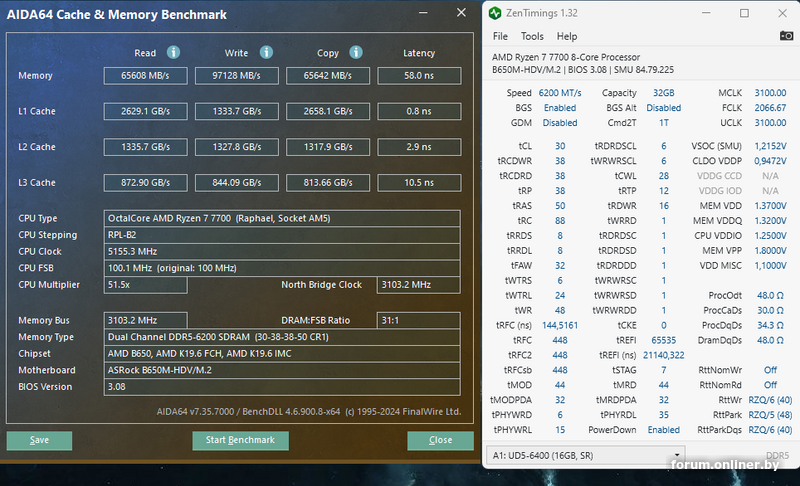Select the L2 Cache Copy 1317.9 GB/s field
This screenshot has height=486, width=800.
[x=328, y=147]
